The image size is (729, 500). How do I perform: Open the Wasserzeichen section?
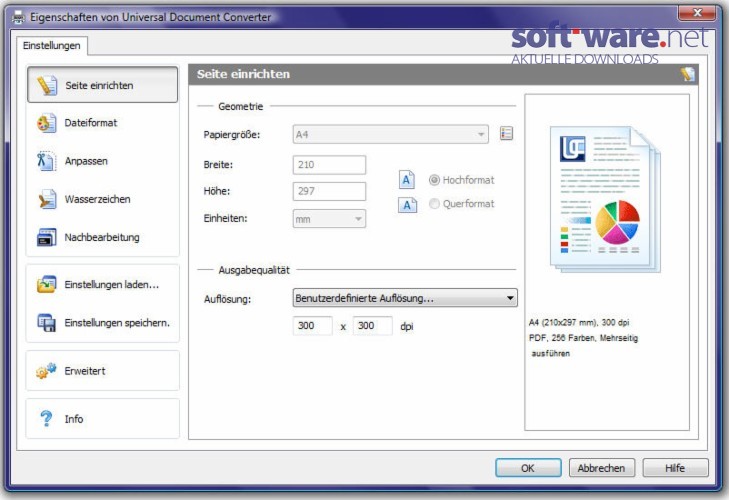(x=102, y=200)
